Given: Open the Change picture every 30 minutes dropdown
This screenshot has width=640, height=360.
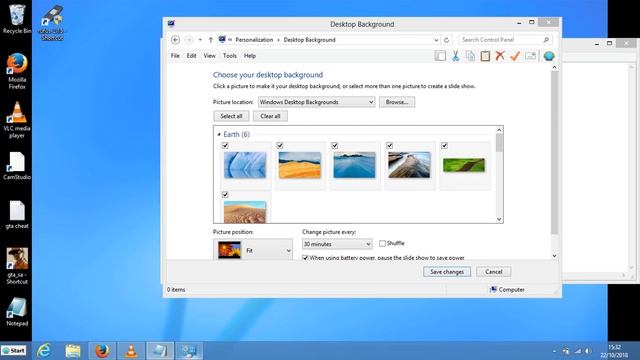Looking at the screenshot, I should [x=337, y=244].
